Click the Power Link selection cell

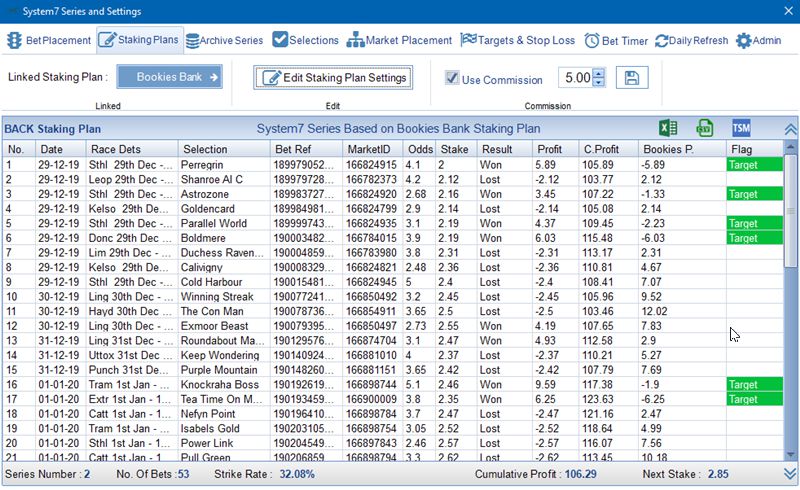[224, 443]
